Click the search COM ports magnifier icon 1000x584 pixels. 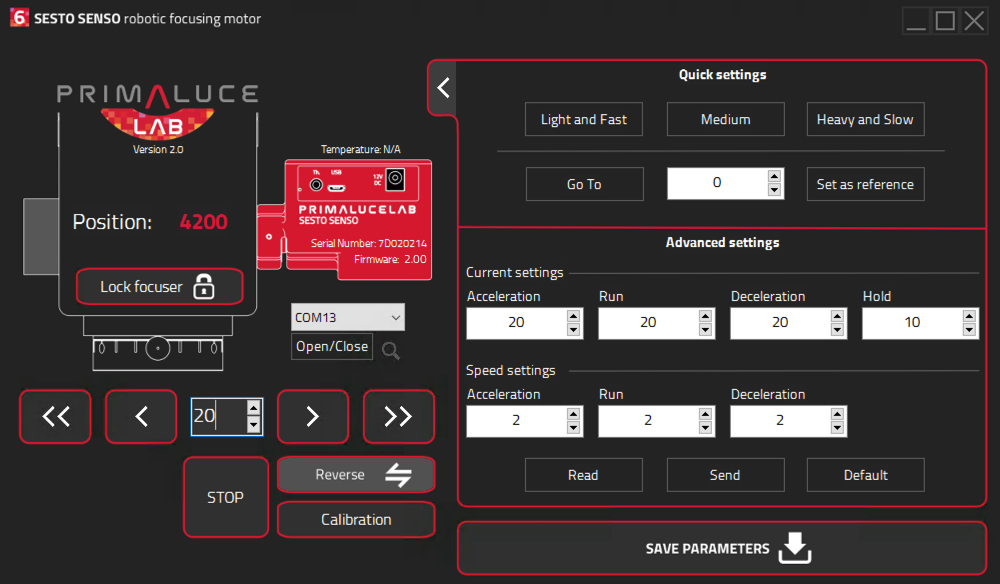click(390, 350)
